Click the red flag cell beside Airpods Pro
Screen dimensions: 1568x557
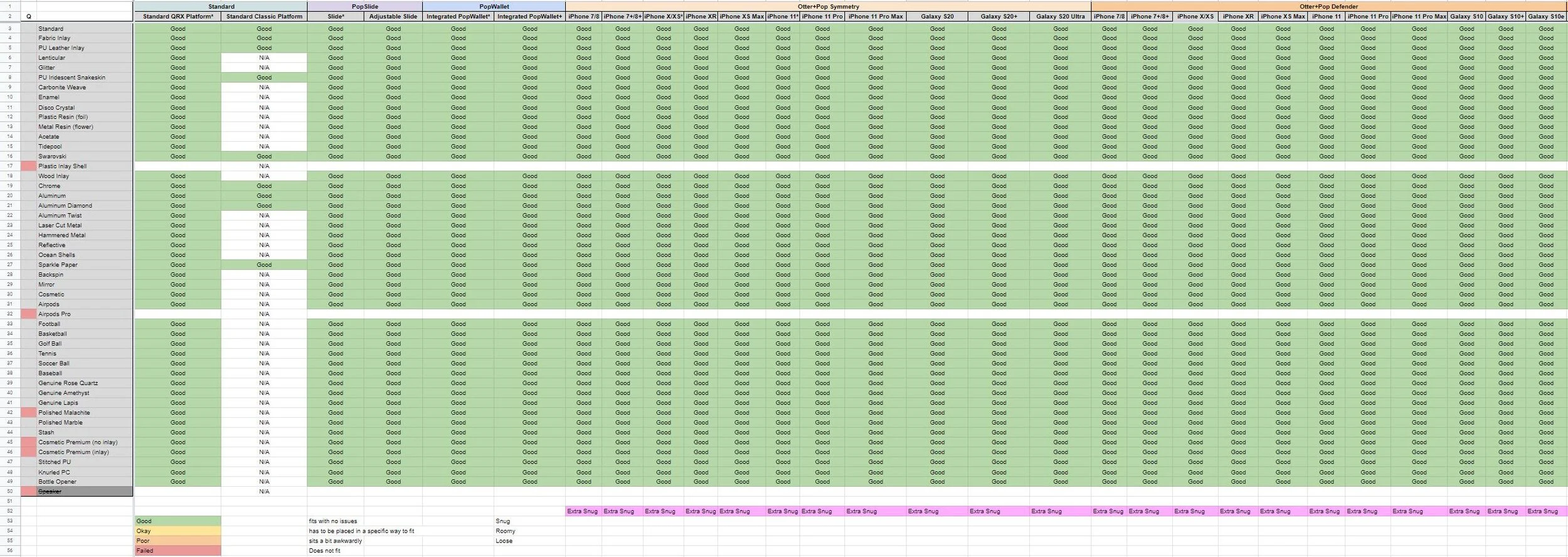point(29,314)
